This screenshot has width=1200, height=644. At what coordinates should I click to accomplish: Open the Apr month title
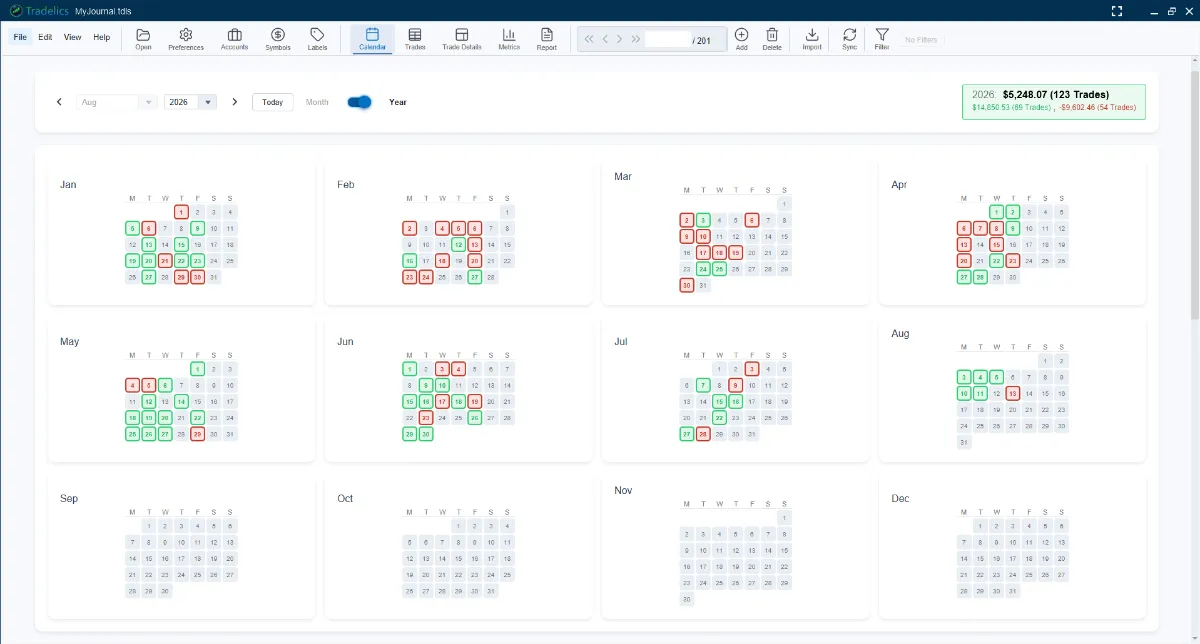click(899, 185)
